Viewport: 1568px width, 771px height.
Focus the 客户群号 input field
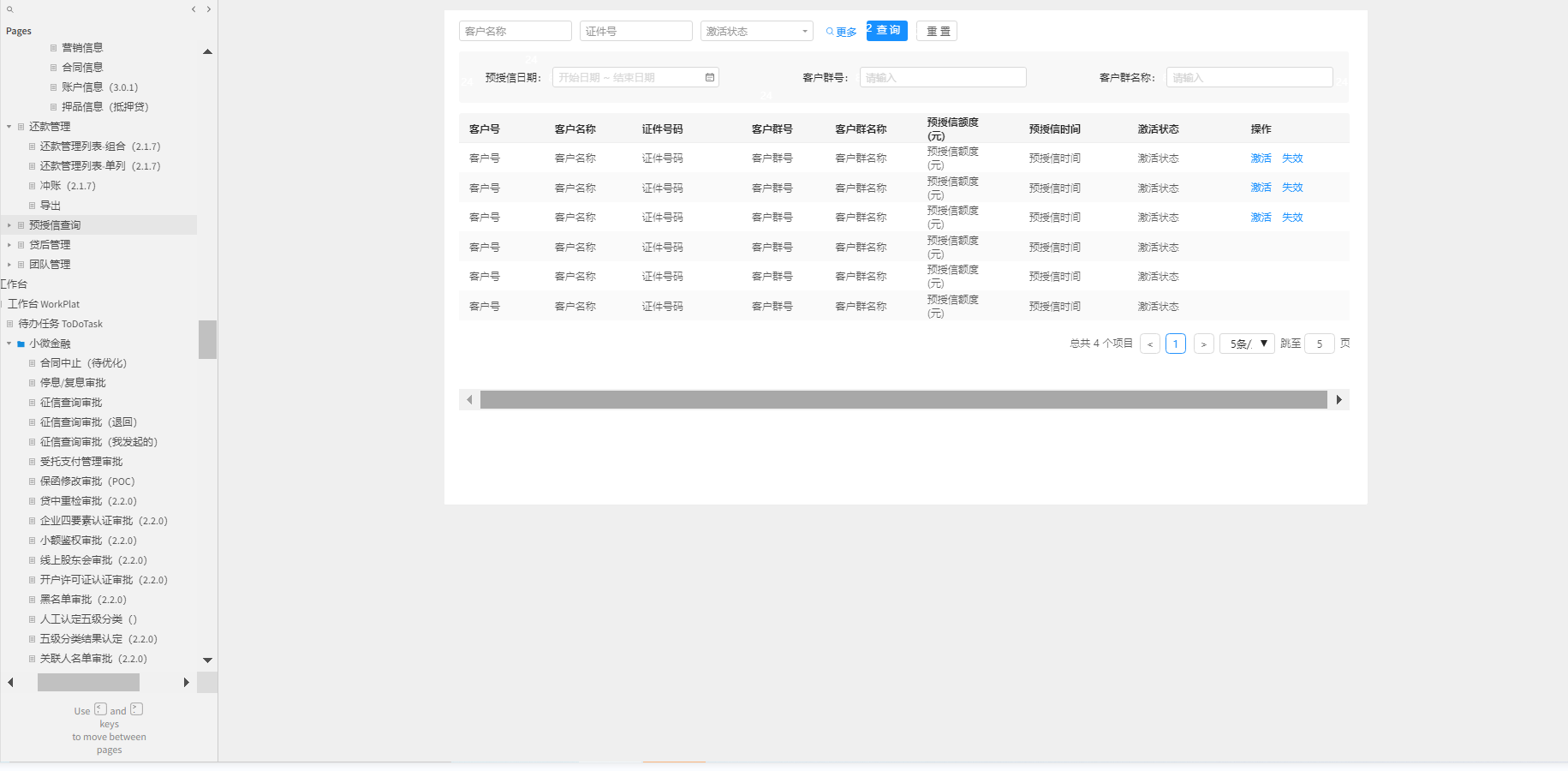click(943, 77)
